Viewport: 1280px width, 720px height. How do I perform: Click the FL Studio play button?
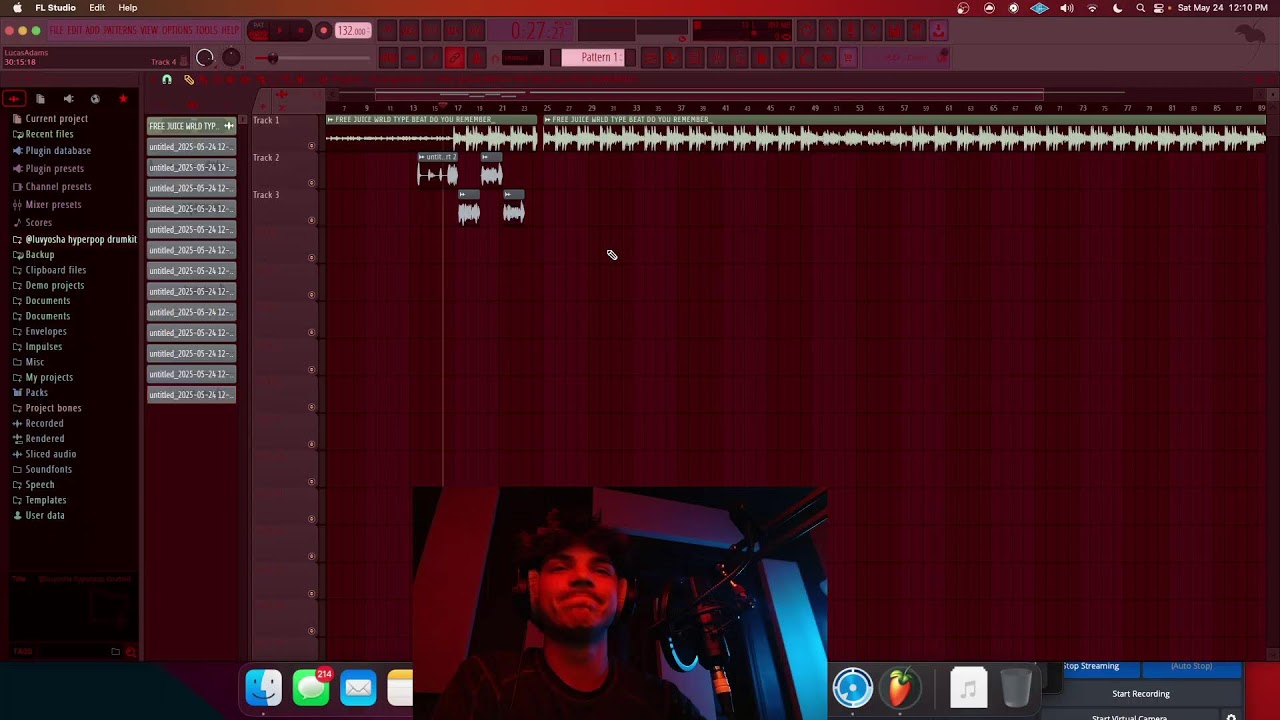[x=279, y=31]
